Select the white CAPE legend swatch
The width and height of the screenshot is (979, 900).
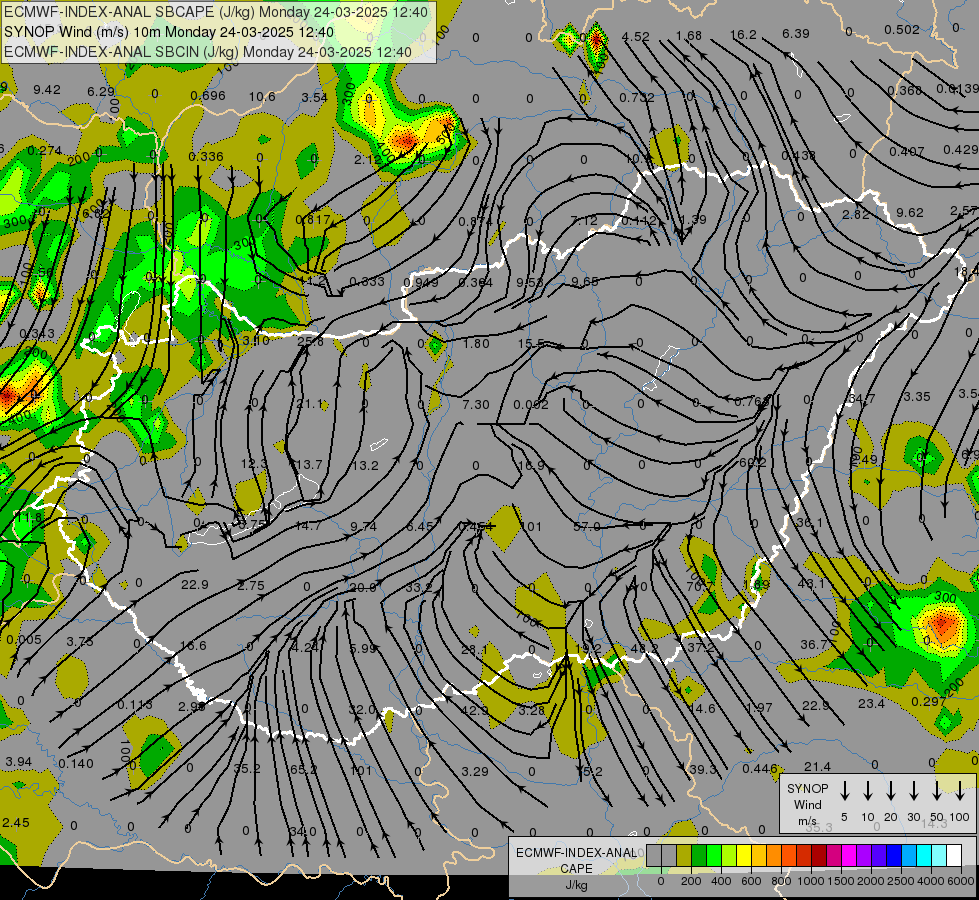tap(954, 856)
